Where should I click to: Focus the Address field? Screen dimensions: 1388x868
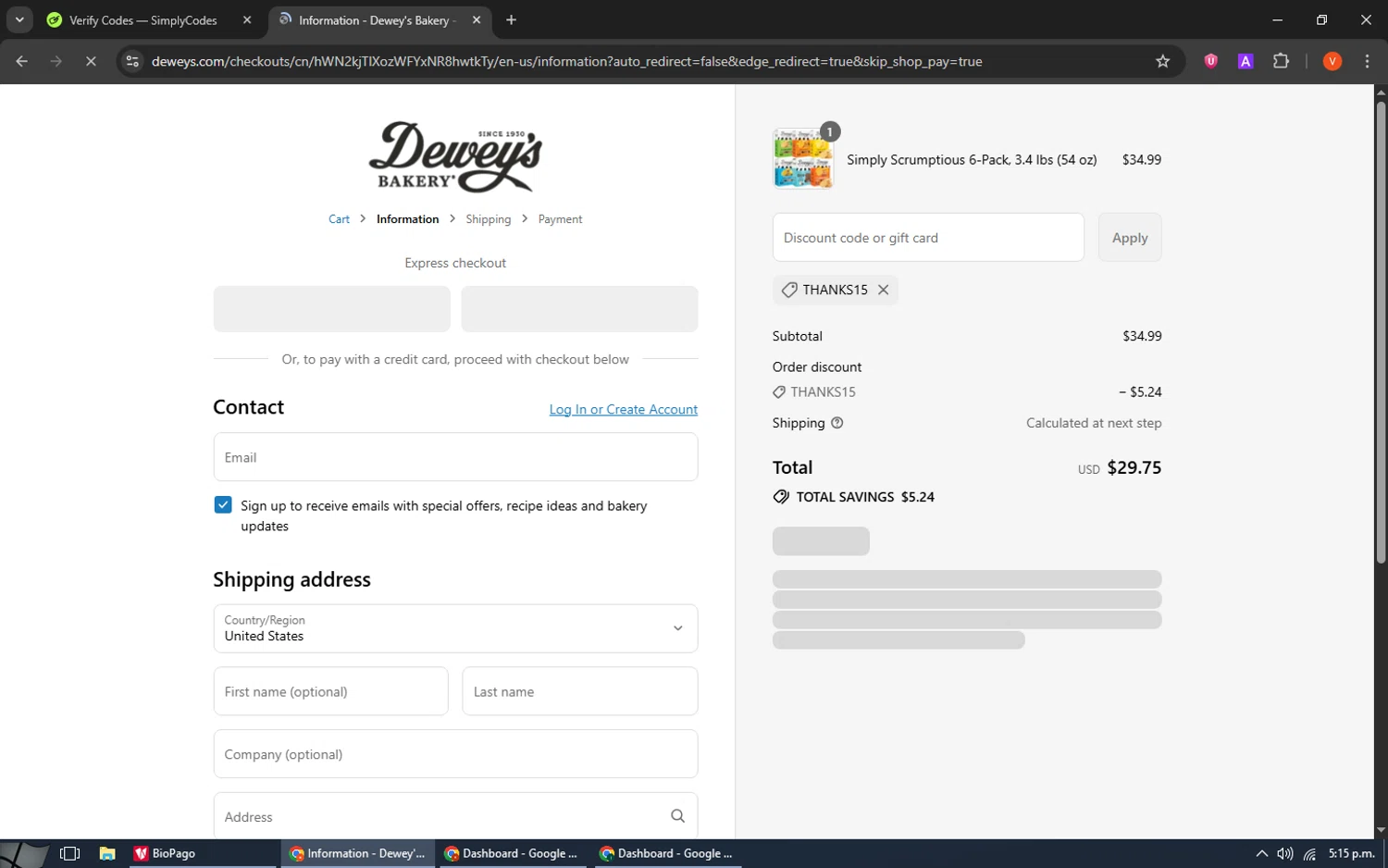click(x=455, y=816)
